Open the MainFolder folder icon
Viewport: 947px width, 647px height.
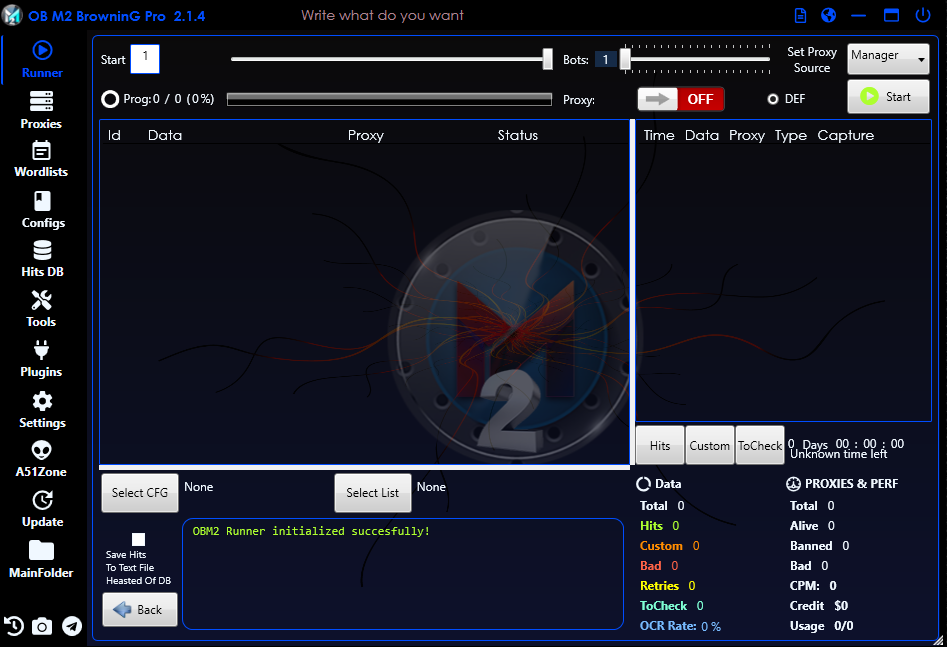41,559
